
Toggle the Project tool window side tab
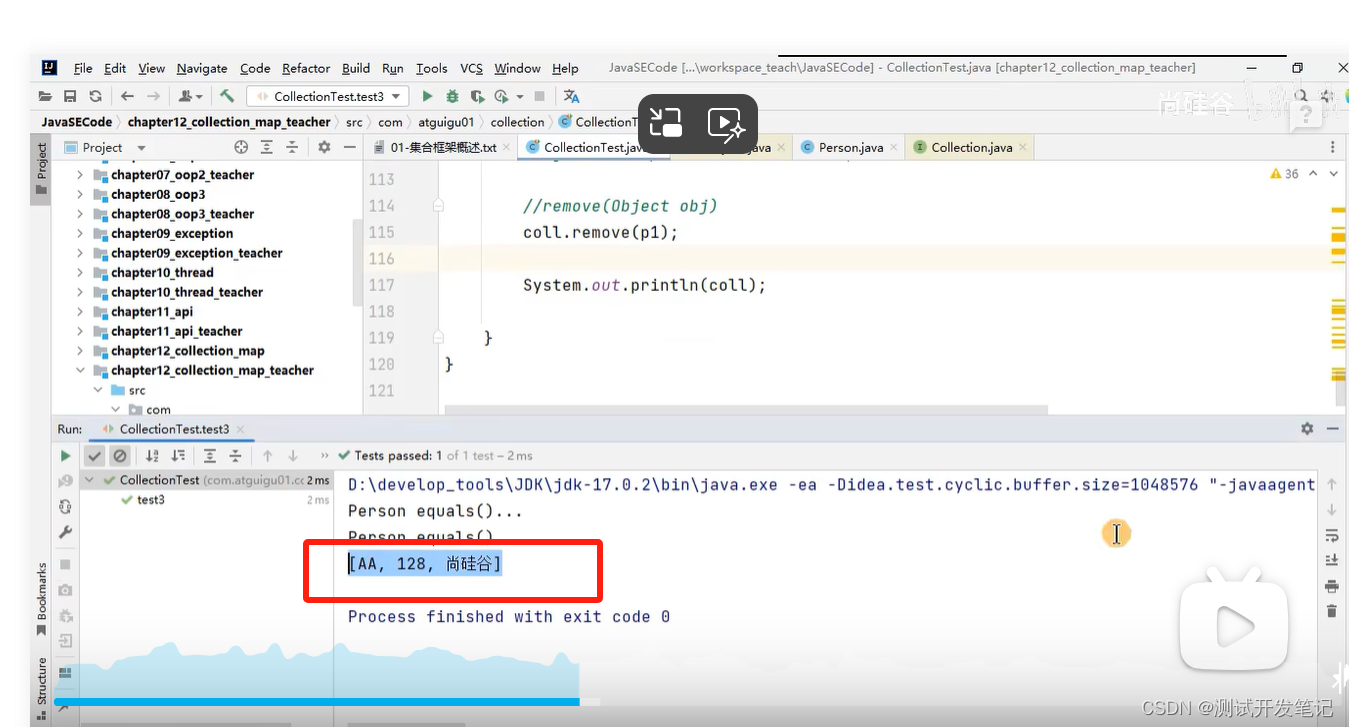pos(42,170)
